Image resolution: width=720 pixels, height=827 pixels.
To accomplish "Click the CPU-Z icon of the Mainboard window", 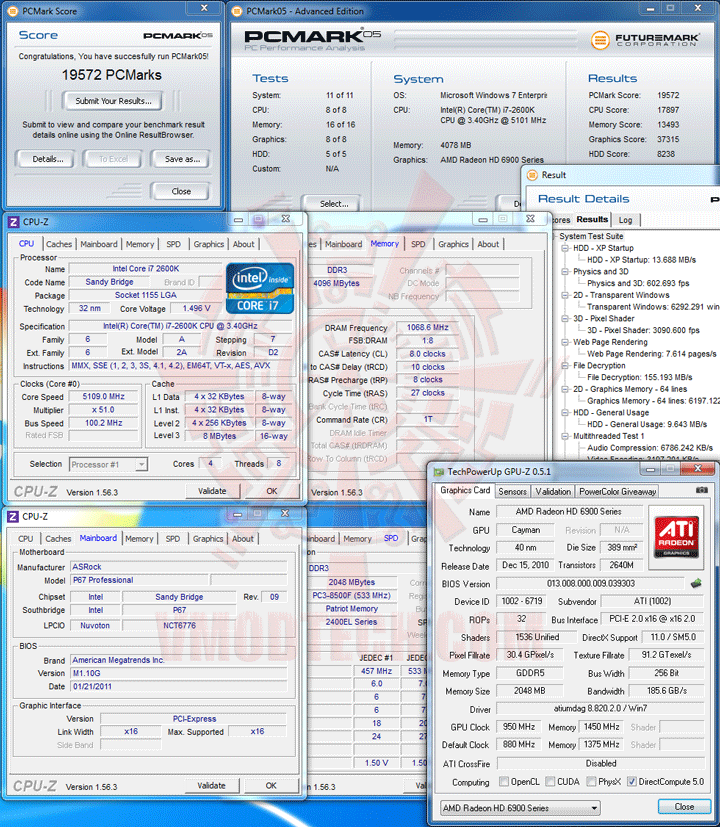I will point(13,516).
